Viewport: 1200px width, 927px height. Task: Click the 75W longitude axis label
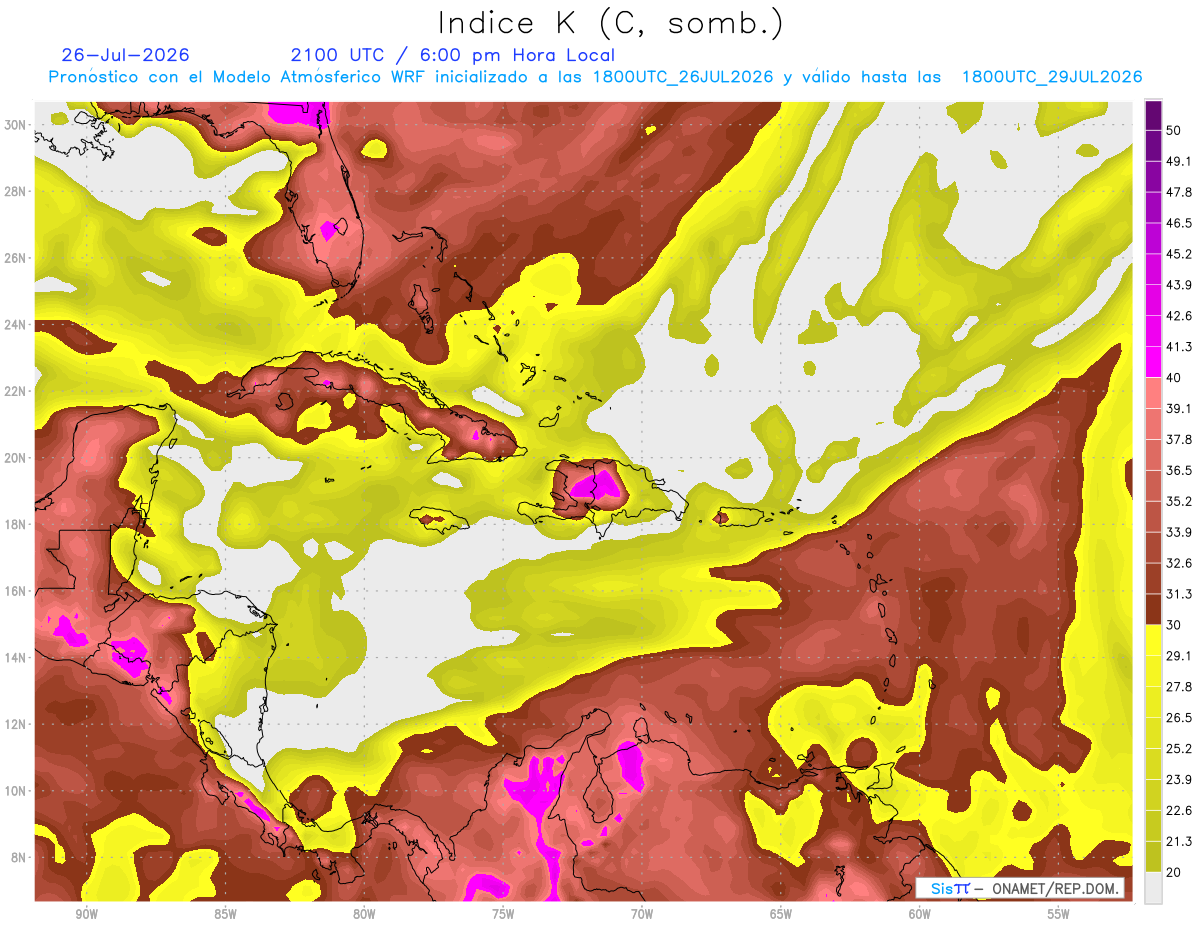click(503, 914)
